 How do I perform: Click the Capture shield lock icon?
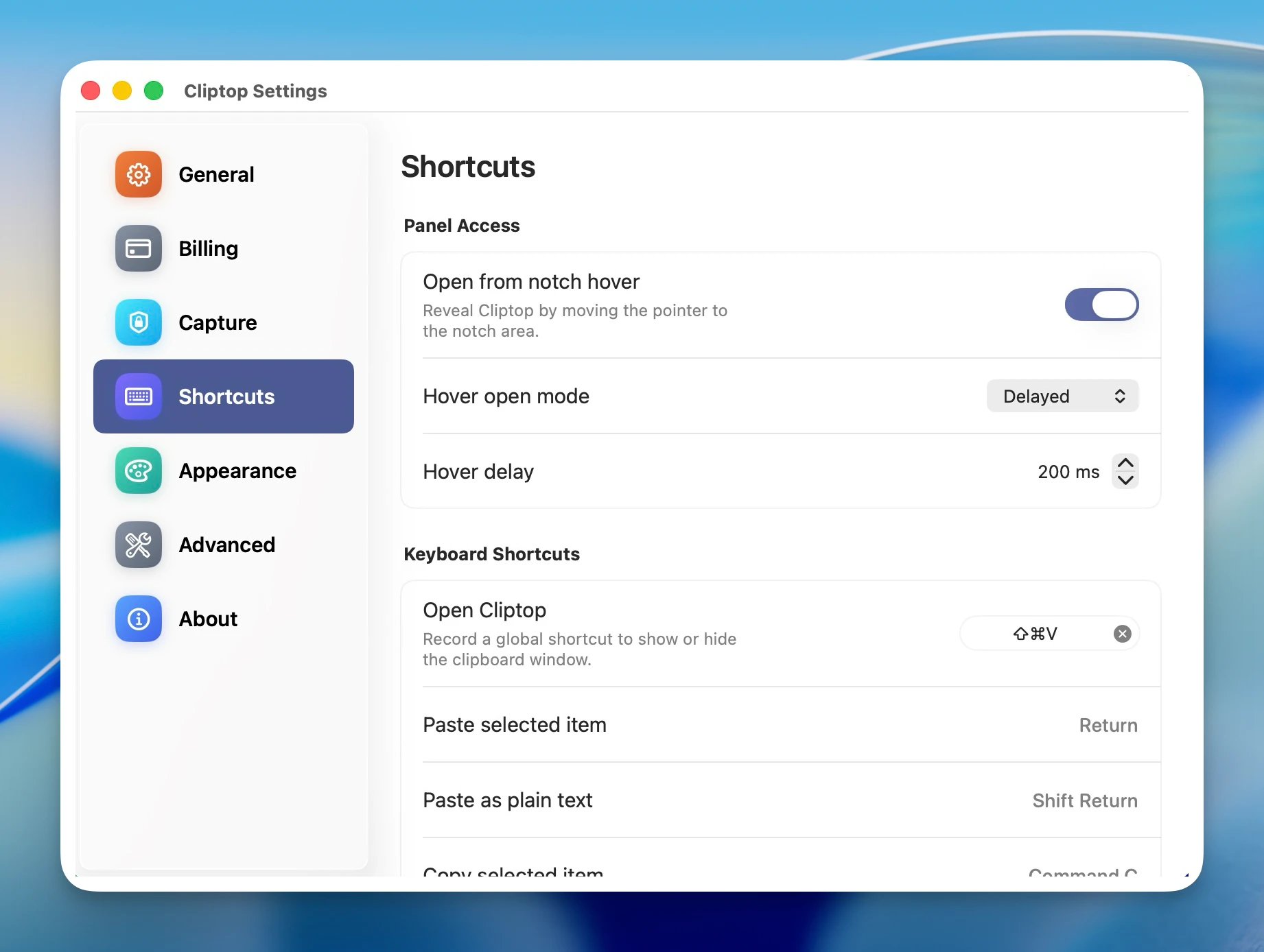point(139,322)
